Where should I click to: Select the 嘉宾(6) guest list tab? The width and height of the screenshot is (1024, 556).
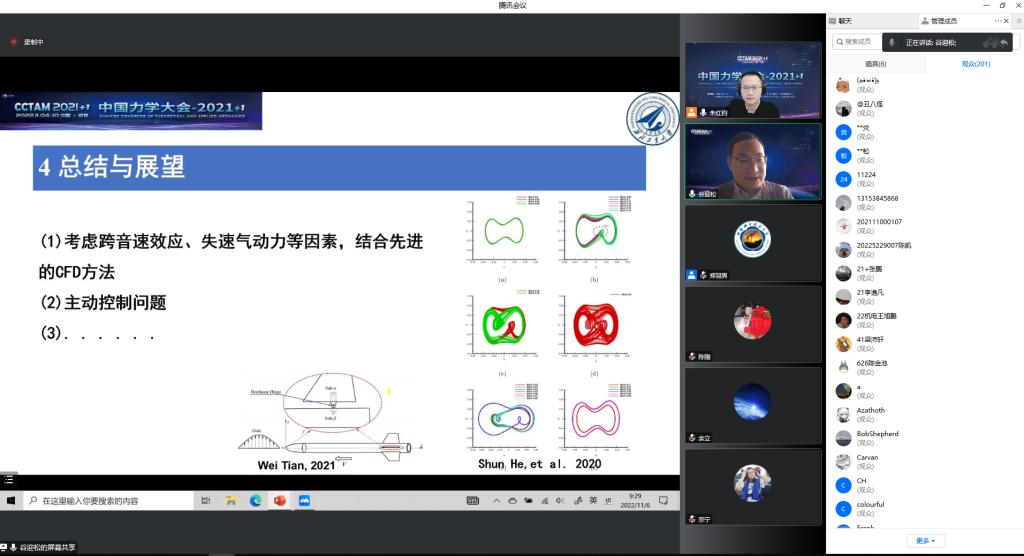coord(875,64)
